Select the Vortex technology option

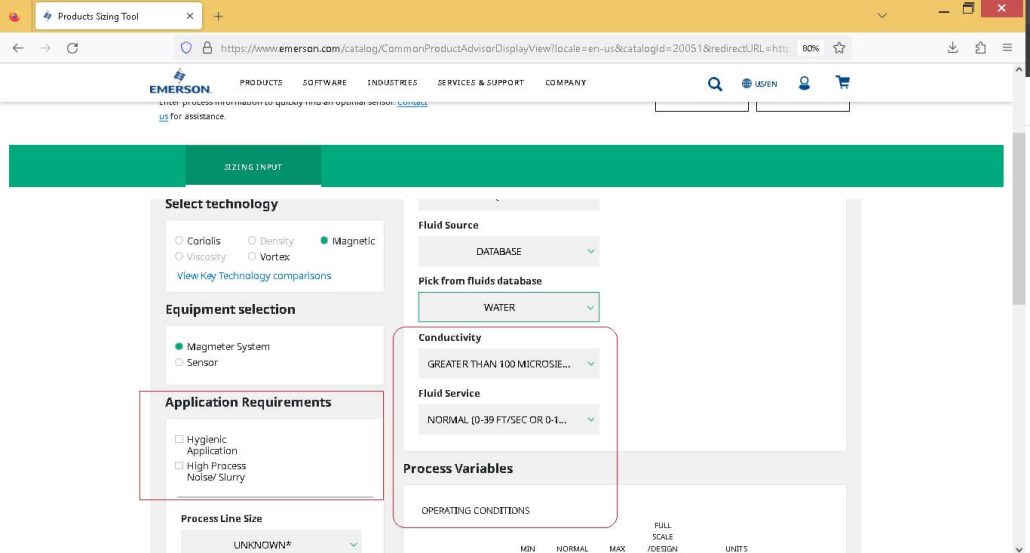252,256
